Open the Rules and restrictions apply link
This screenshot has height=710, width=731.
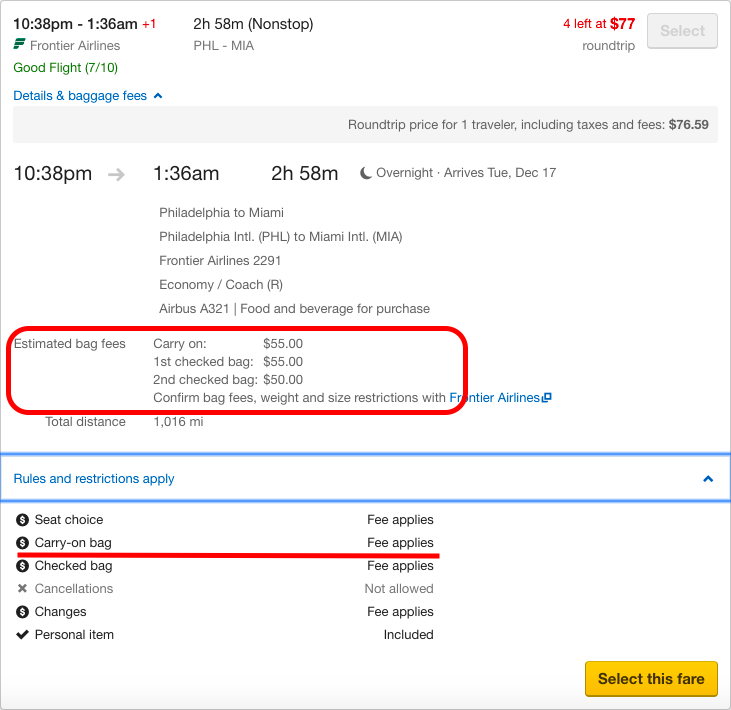point(94,479)
